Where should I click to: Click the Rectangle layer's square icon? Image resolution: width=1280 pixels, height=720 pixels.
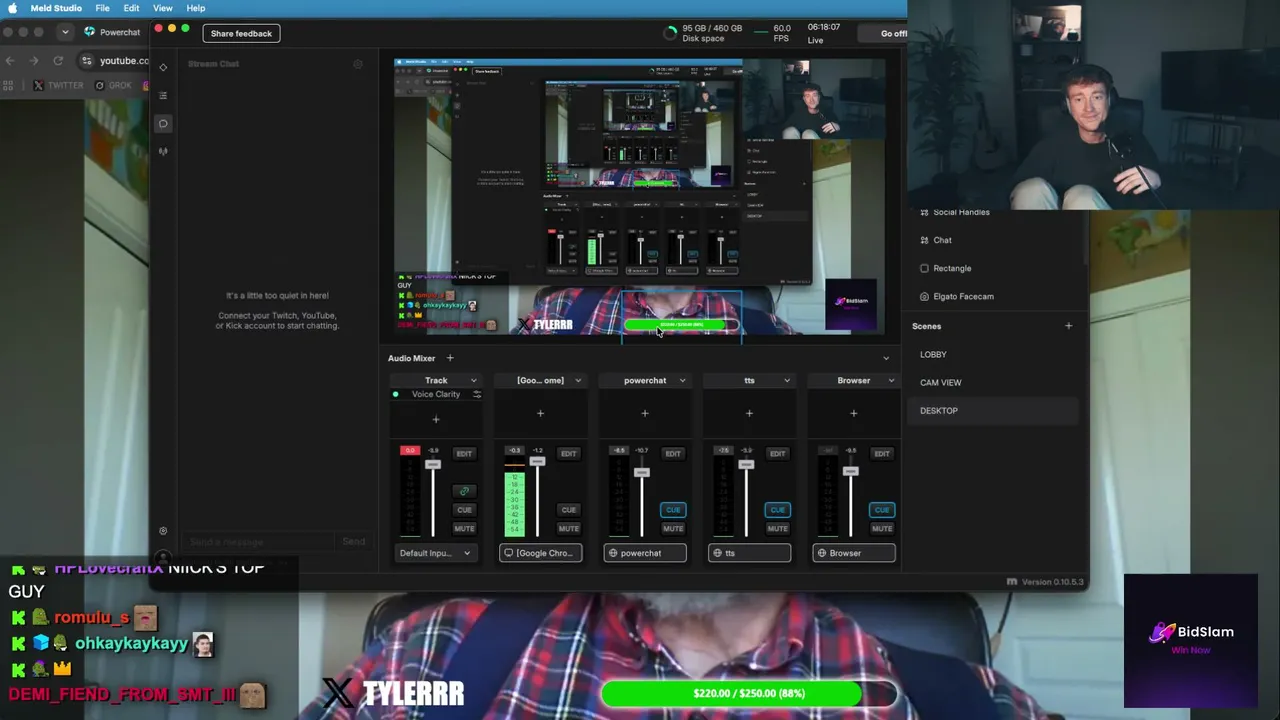point(924,268)
